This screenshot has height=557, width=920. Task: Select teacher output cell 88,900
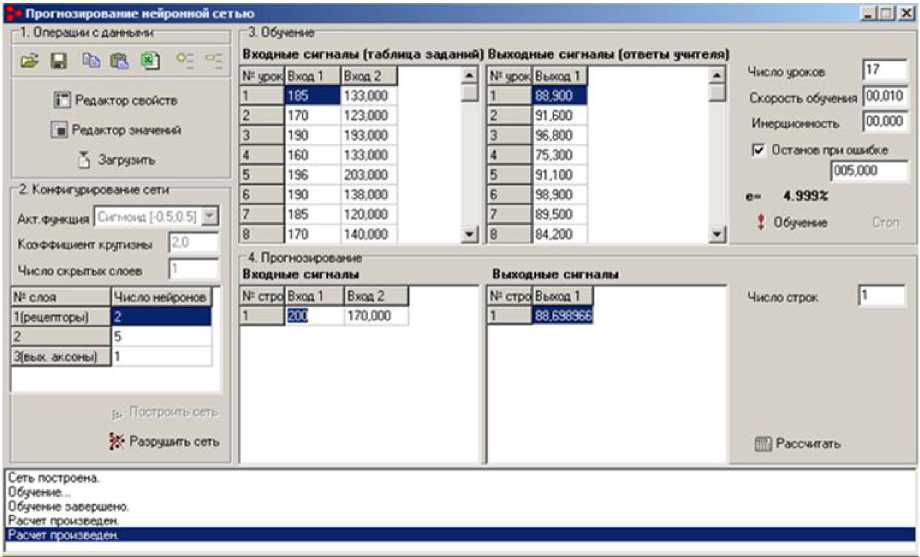[x=560, y=96]
